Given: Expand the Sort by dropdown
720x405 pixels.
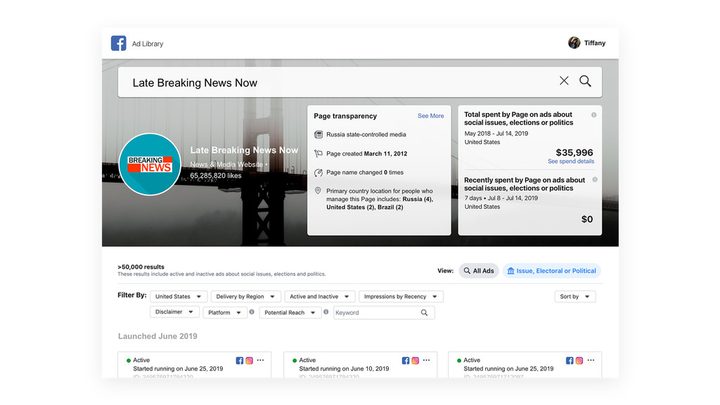Looking at the screenshot, I should pyautogui.click(x=574, y=297).
